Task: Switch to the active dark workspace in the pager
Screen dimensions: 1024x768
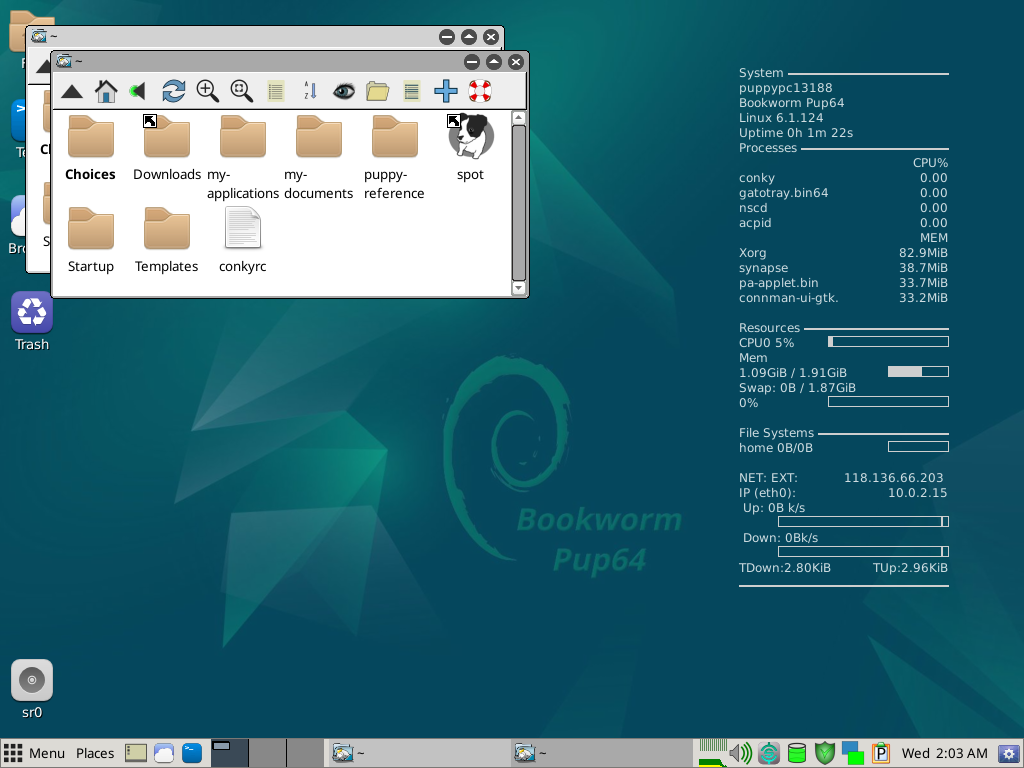Action: point(229,753)
